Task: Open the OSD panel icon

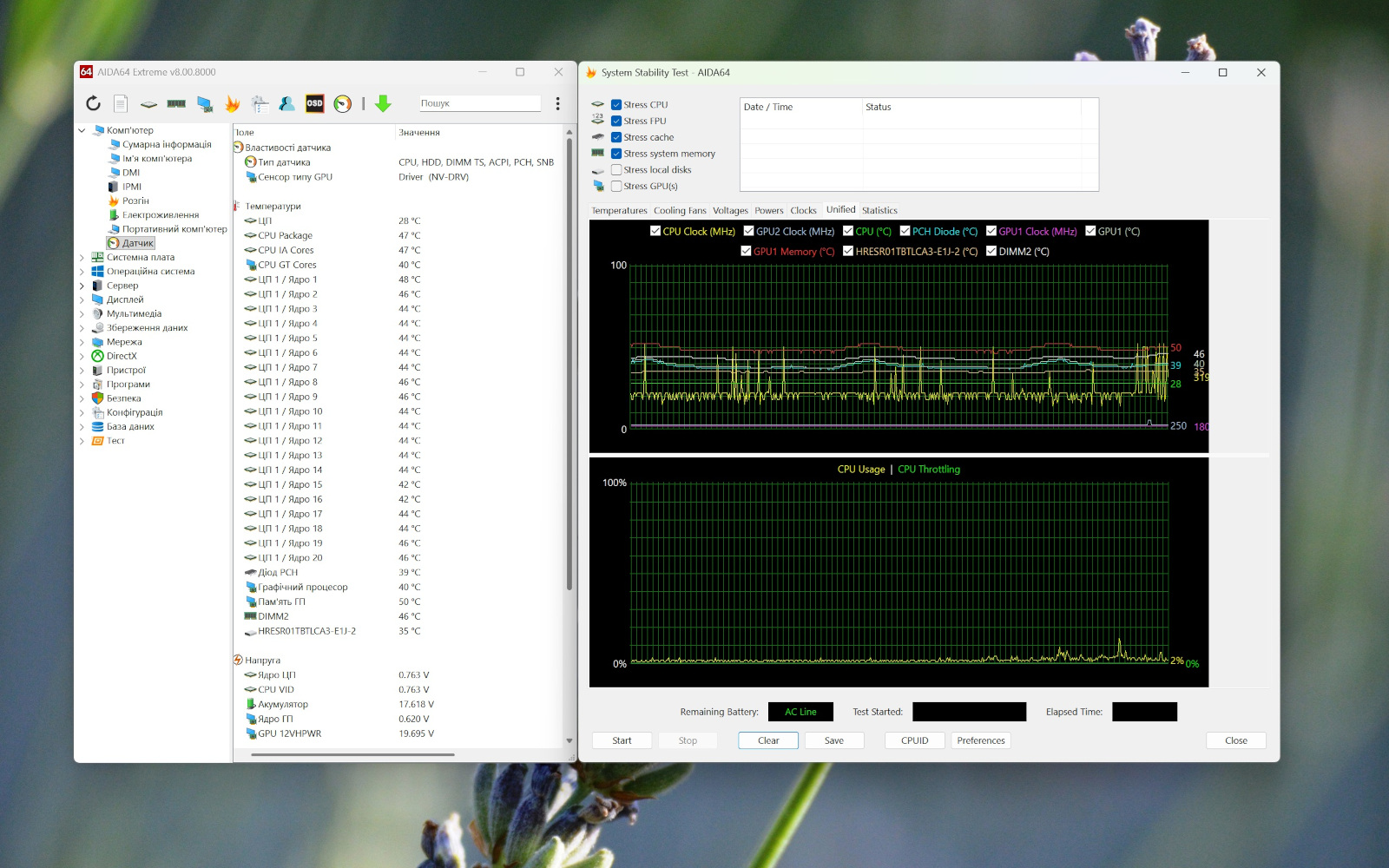Action: [314, 103]
